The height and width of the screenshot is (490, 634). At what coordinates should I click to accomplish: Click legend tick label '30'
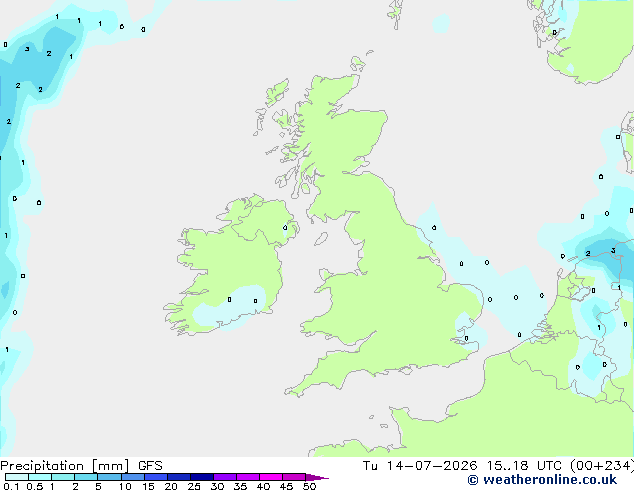click(217, 486)
